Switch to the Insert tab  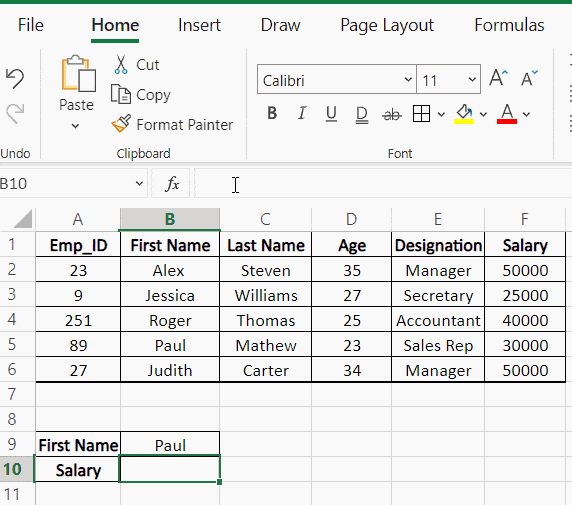coord(199,25)
